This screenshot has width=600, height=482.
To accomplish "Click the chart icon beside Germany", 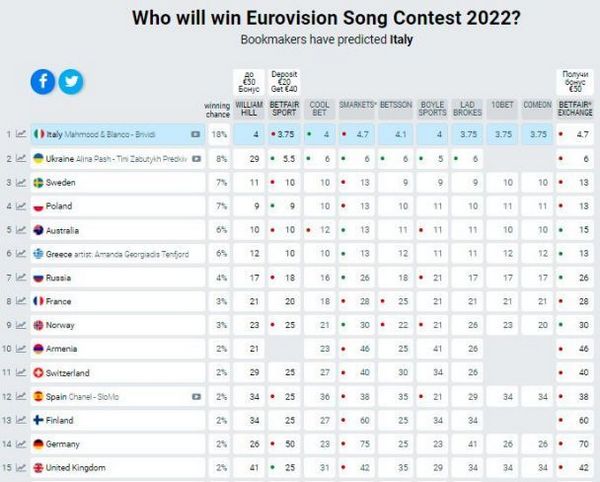I will [x=20, y=444].
